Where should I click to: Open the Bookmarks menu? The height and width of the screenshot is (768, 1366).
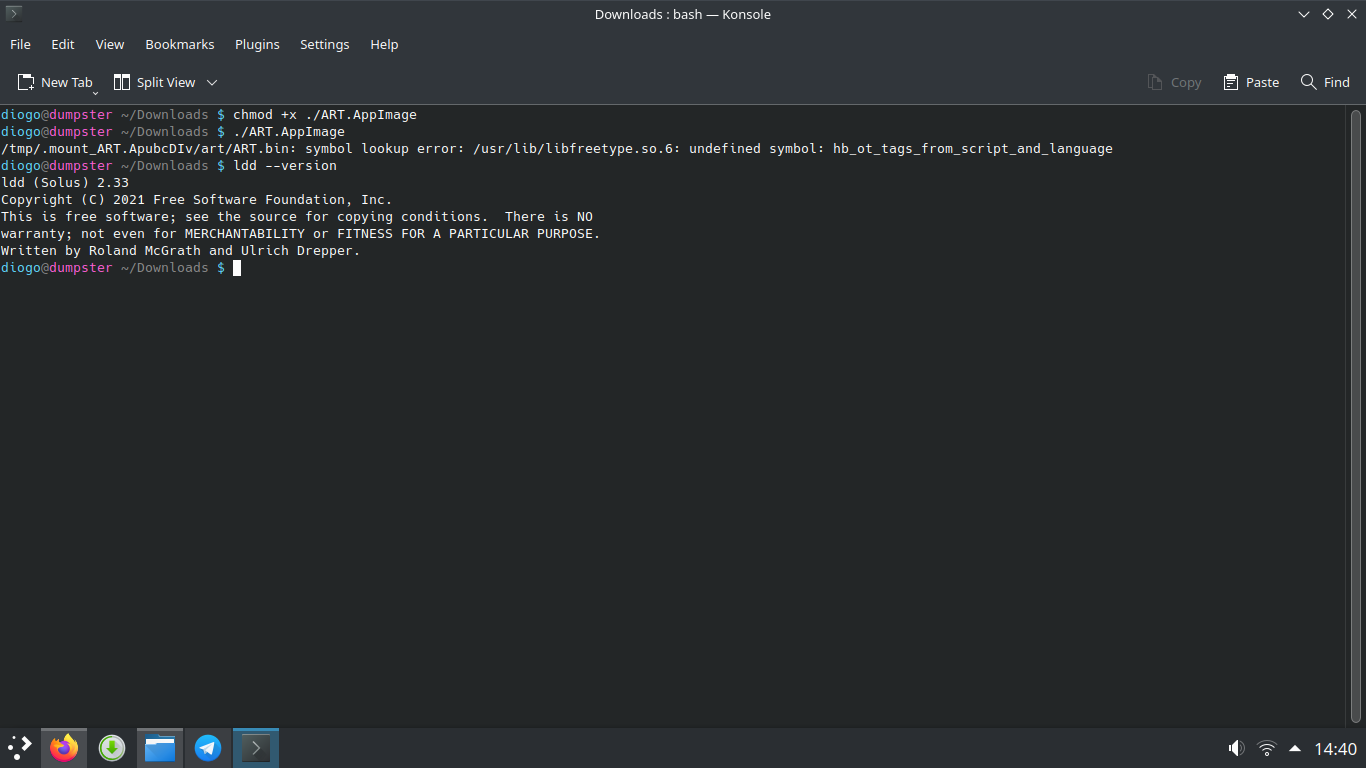click(180, 44)
